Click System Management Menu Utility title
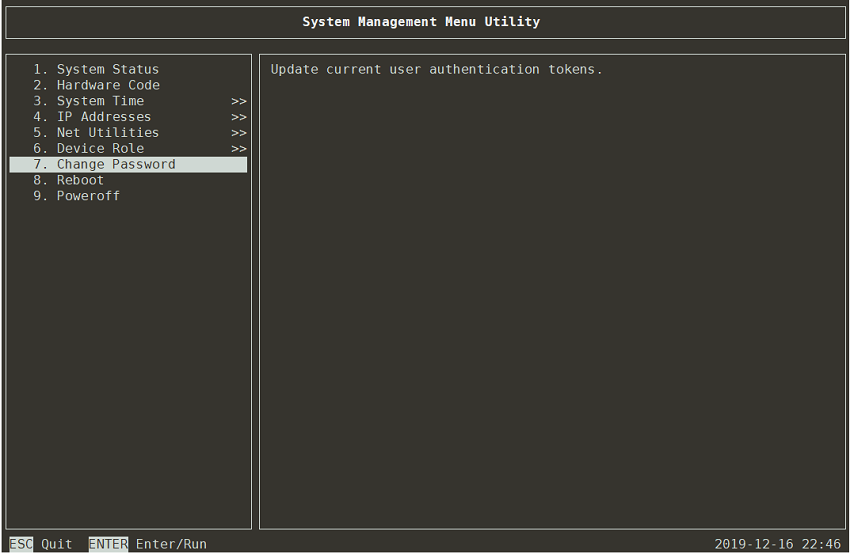This screenshot has width=850, height=554. pyautogui.click(x=421, y=22)
